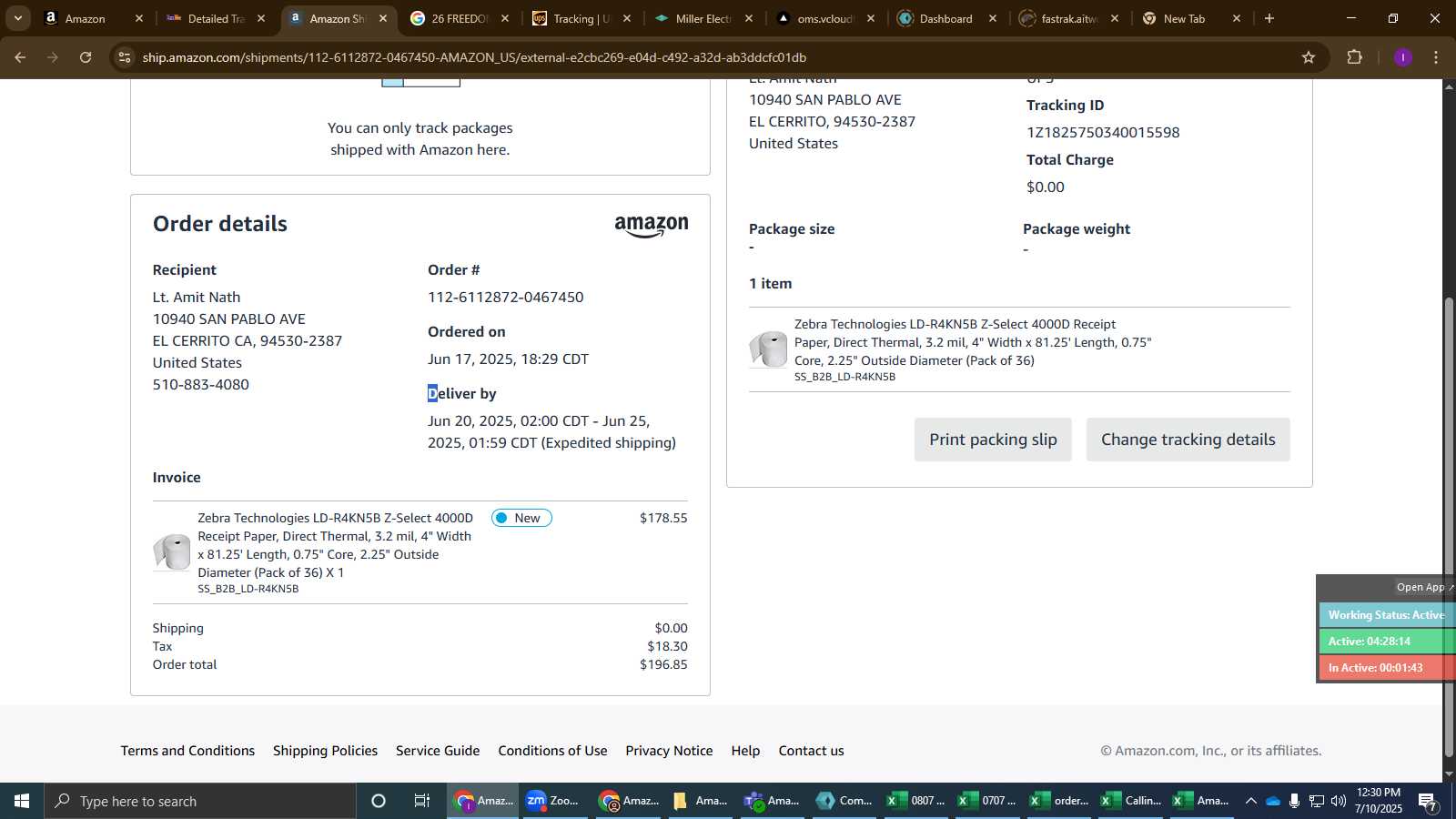The image size is (1456, 819).
Task: Click the page vertical scrollbar
Action: coord(1449,528)
